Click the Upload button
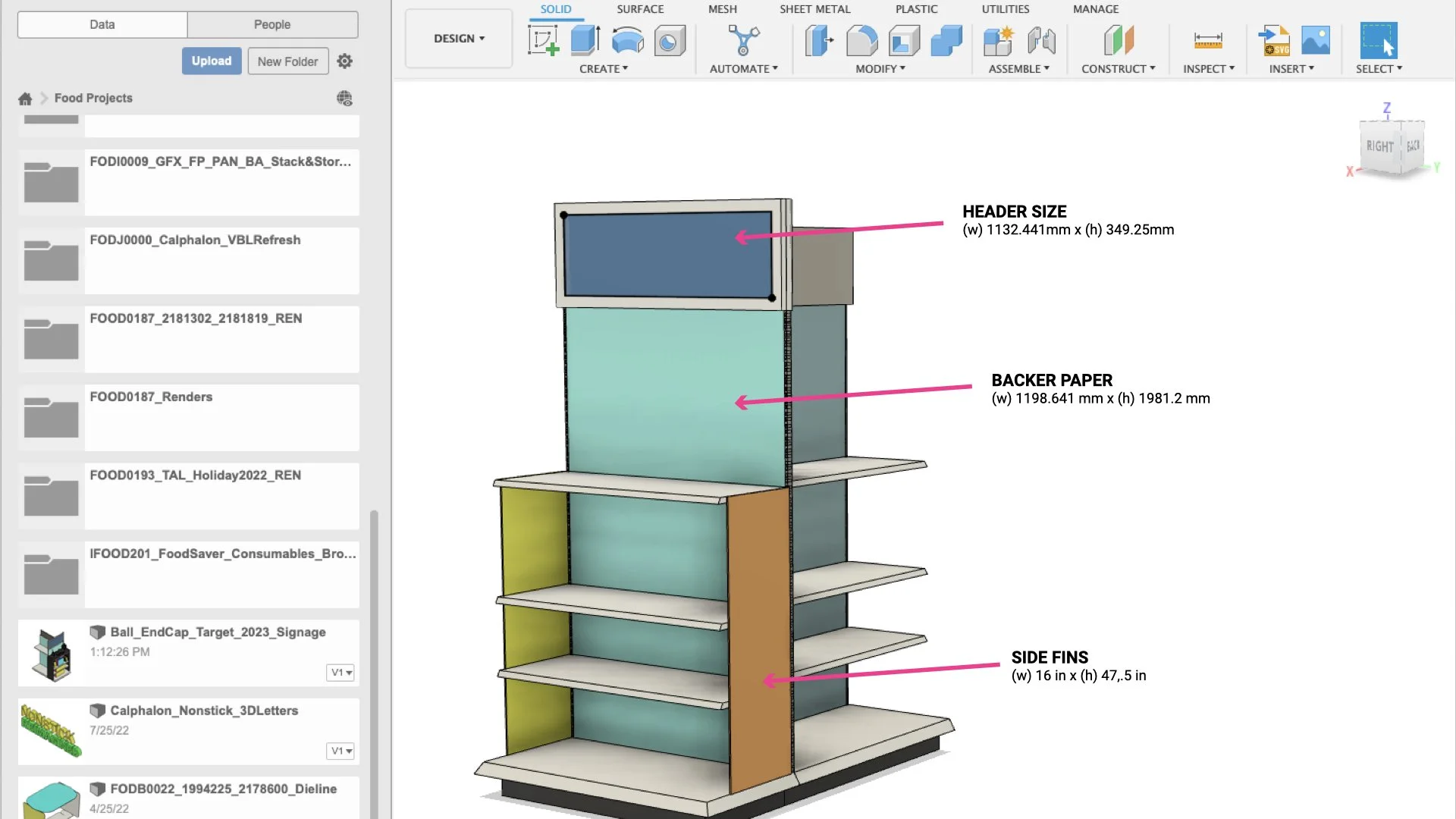The height and width of the screenshot is (819, 1456). coord(212,61)
